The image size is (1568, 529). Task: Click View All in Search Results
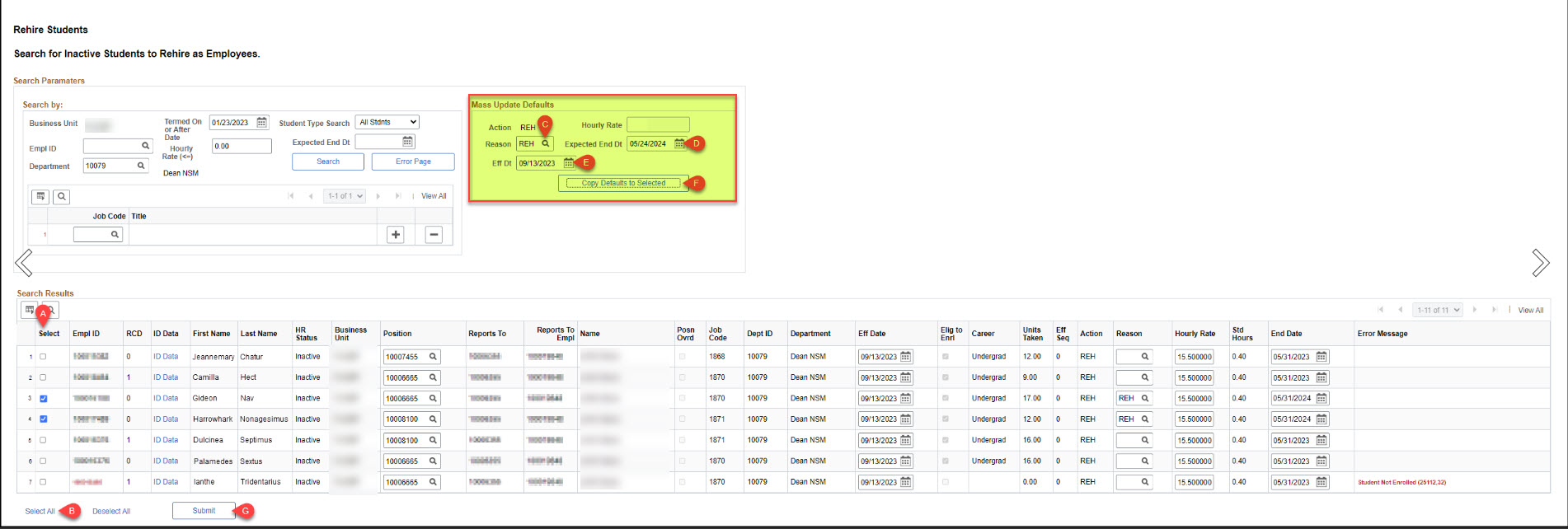(1531, 311)
